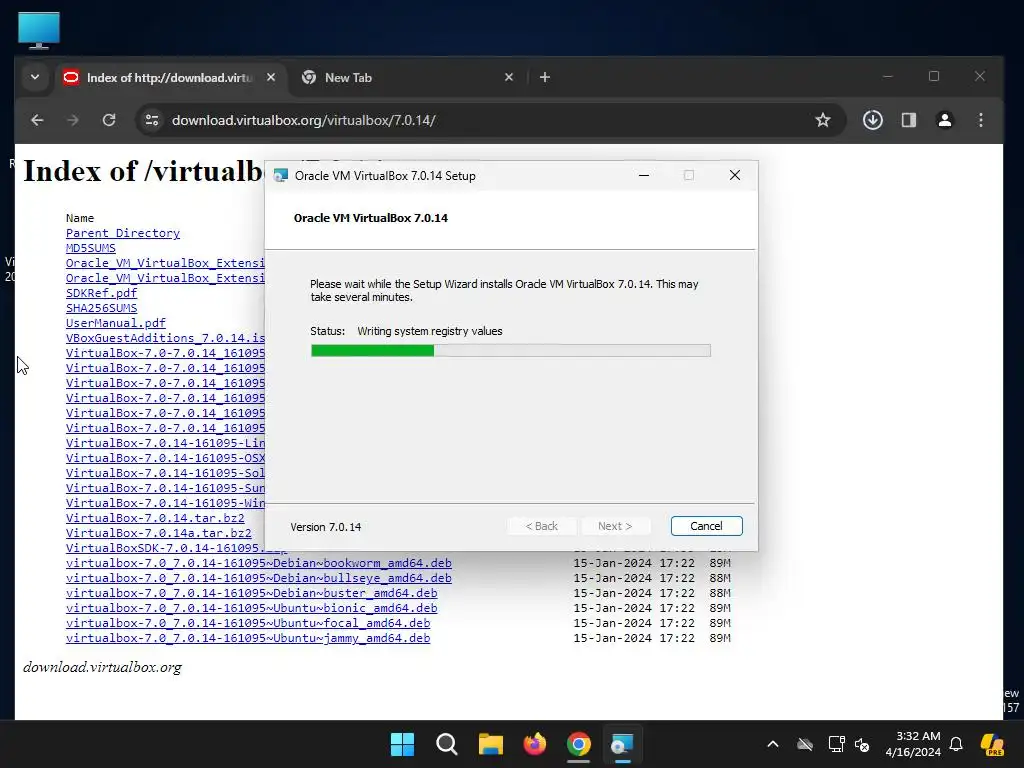Image resolution: width=1024 pixels, height=768 pixels.
Task: Click the VirtualBox-7.0.14-161095-Win link
Action: point(165,504)
